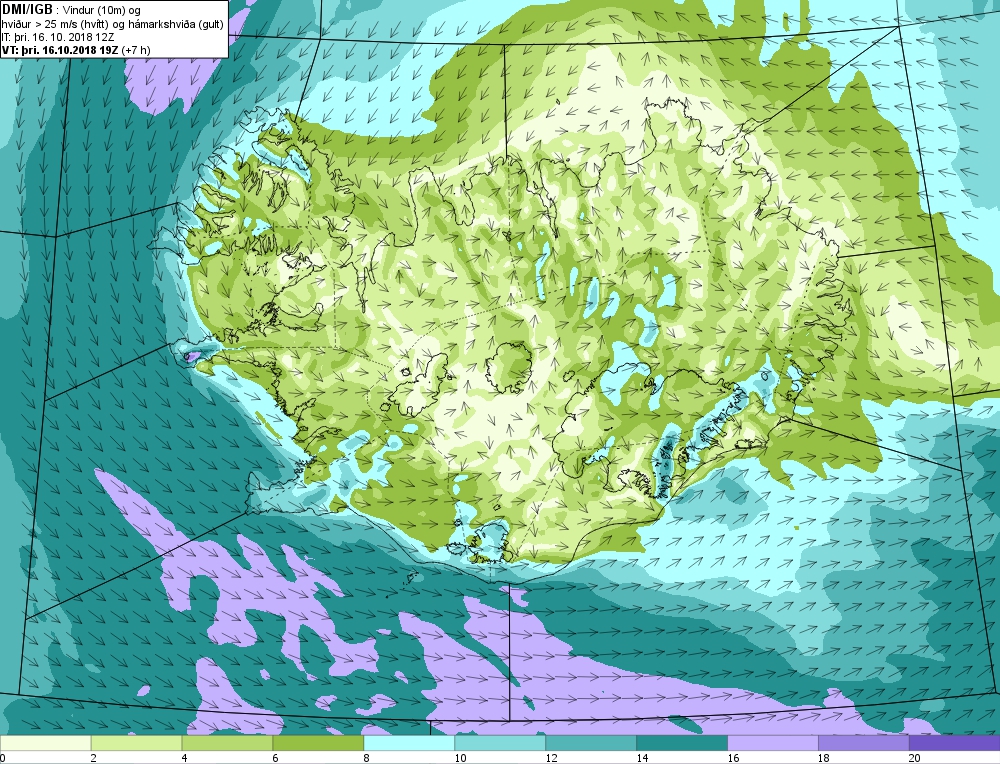The width and height of the screenshot is (1000, 764).
Task: Click the legend scale label "0"
Action: [x=3, y=758]
